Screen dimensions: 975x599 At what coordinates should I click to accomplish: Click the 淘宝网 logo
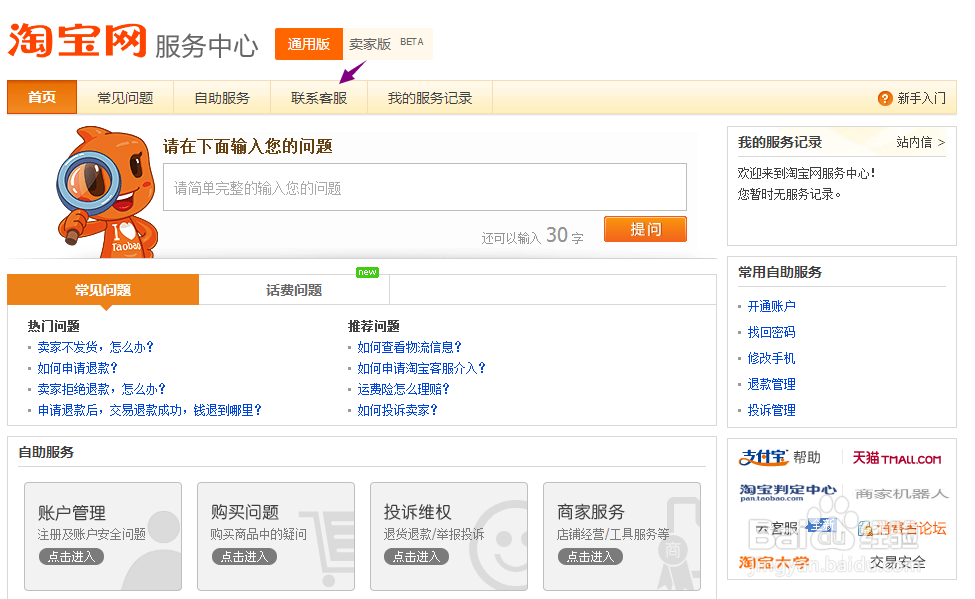click(x=77, y=41)
